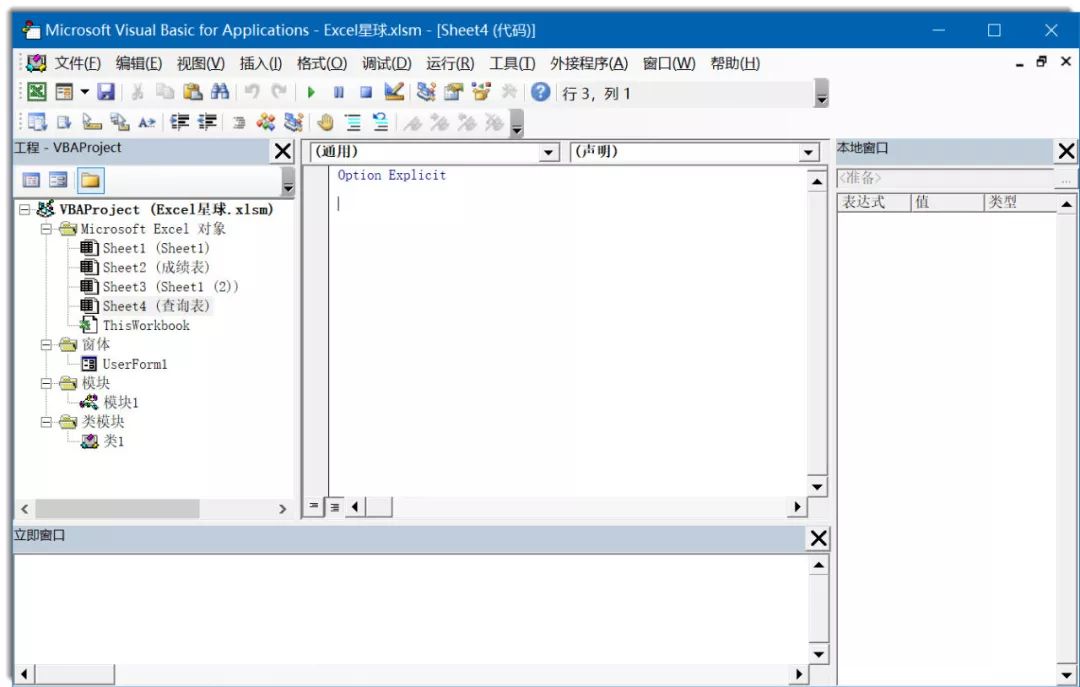Select Sheet2 (成绩表) in Project Explorer
Screen dimensions: 1080x687
click(150, 267)
